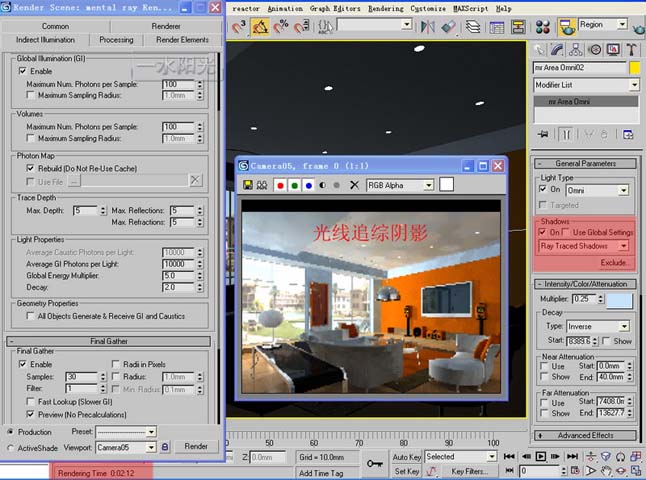The width and height of the screenshot is (646, 480).
Task: Click the Pan View hand icon
Action: 606,470
